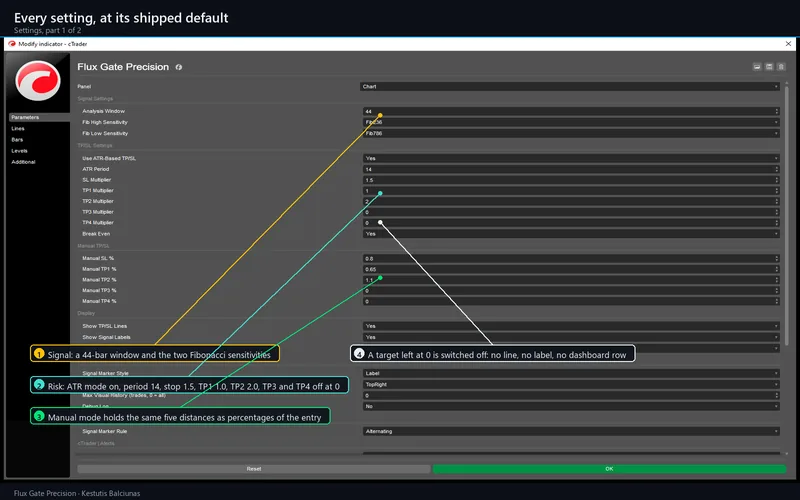800x500 pixels.
Task: Open the dropdown showing TopRight
Action: point(571,385)
